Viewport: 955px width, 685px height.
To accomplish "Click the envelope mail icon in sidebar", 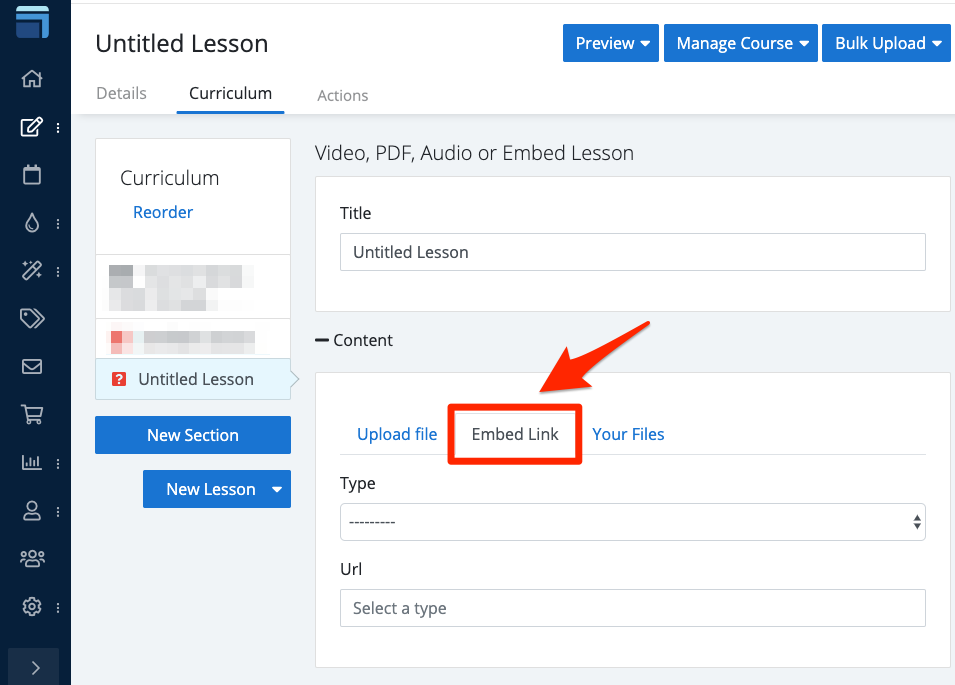I will coord(32,366).
